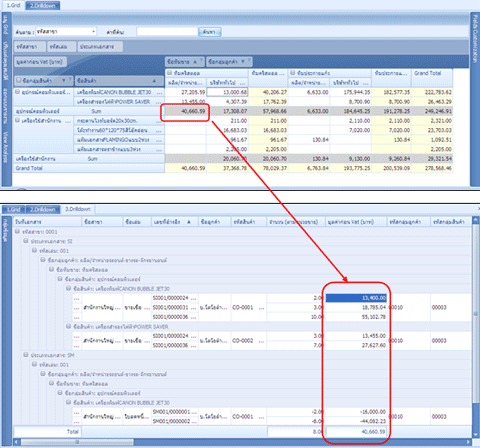The height and width of the screenshot is (448, 480).
Task: Click the Vat value data field chip
Action: pyautogui.click(x=40, y=62)
